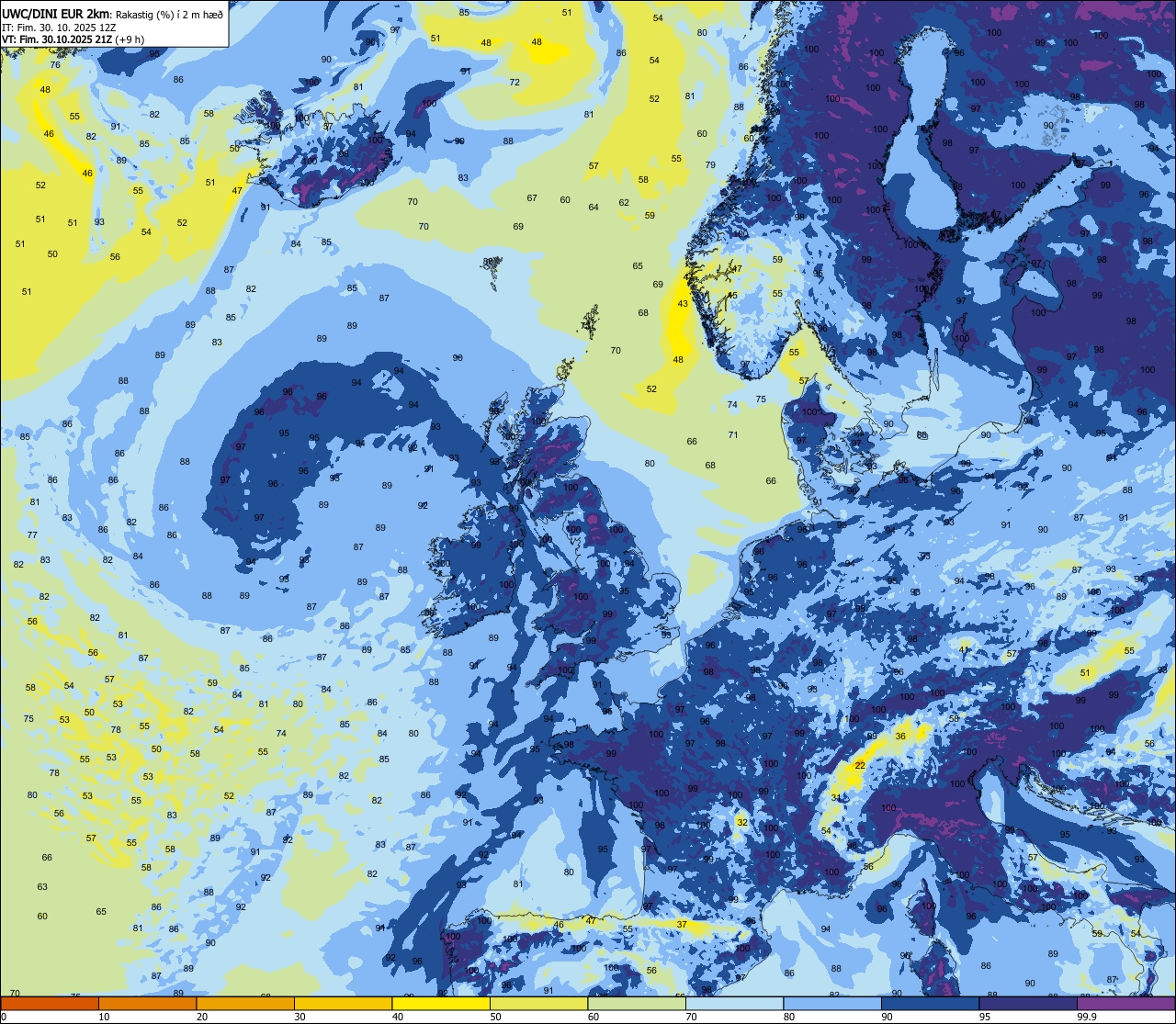Viewport: 1176px width, 1024px height.
Task: Click the humidity value '71' over the North Sea
Action: (733, 435)
